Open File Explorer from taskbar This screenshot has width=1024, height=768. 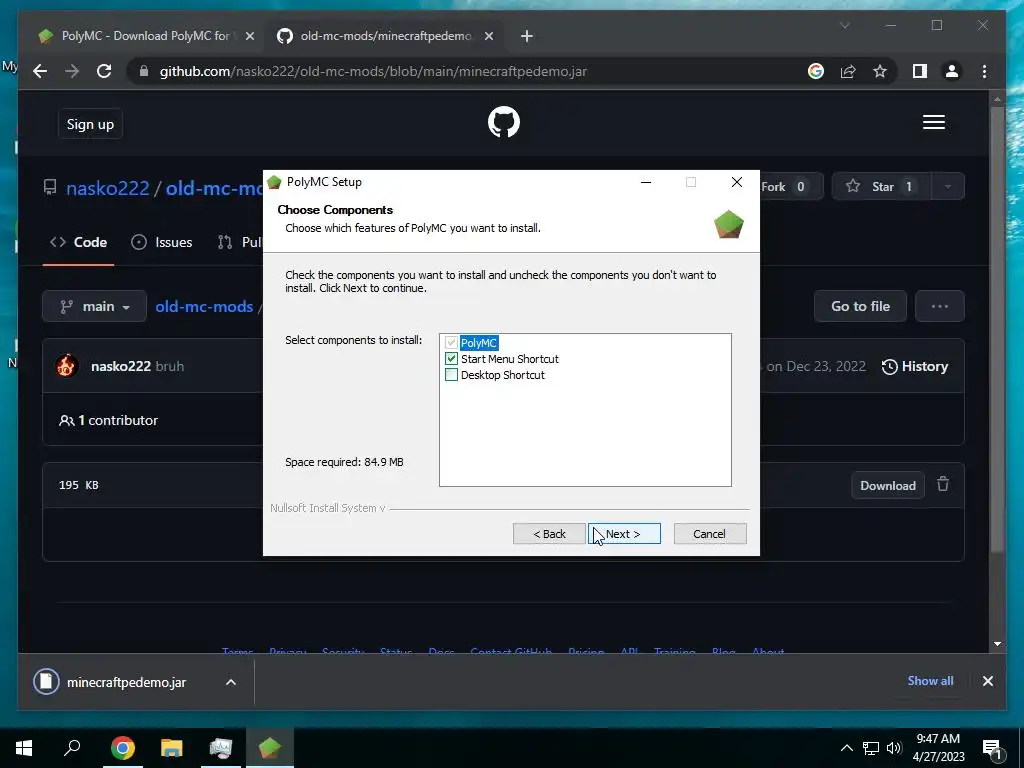172,748
